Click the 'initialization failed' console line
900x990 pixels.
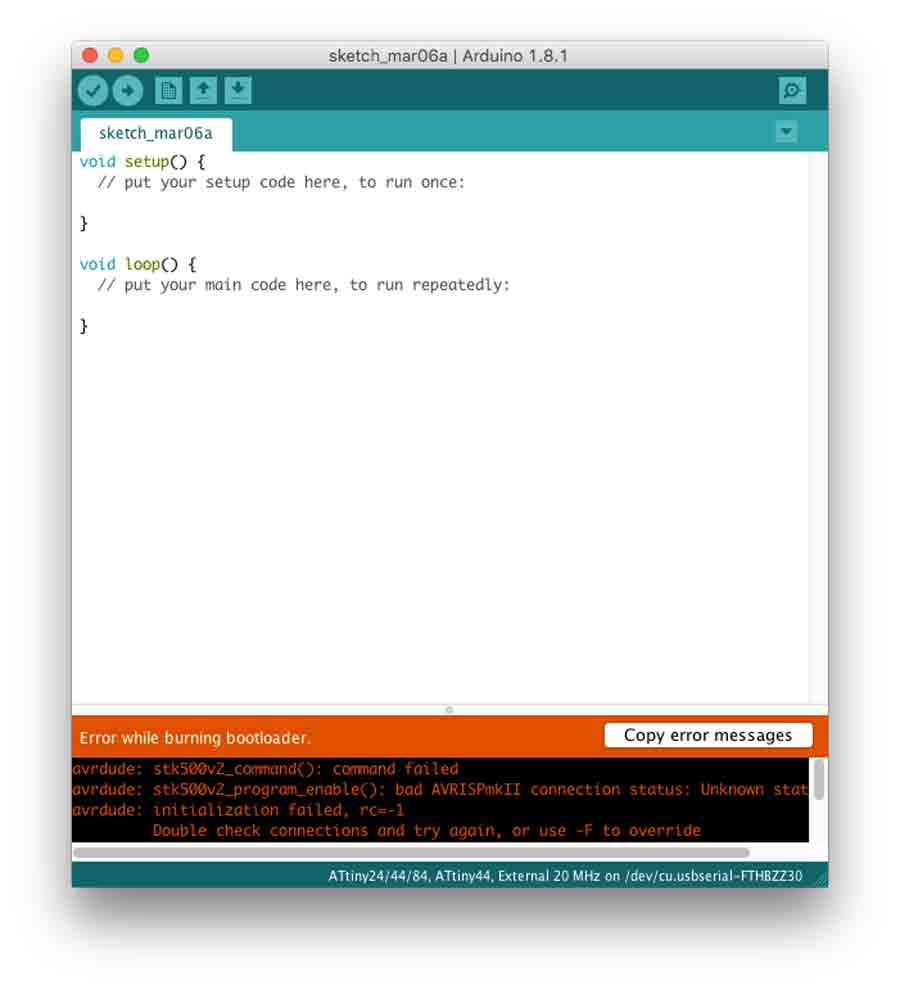(238, 810)
